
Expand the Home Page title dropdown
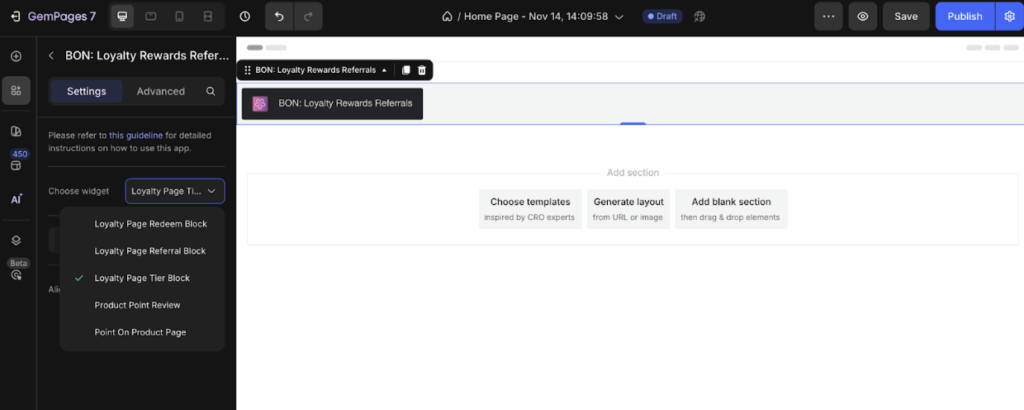click(619, 17)
